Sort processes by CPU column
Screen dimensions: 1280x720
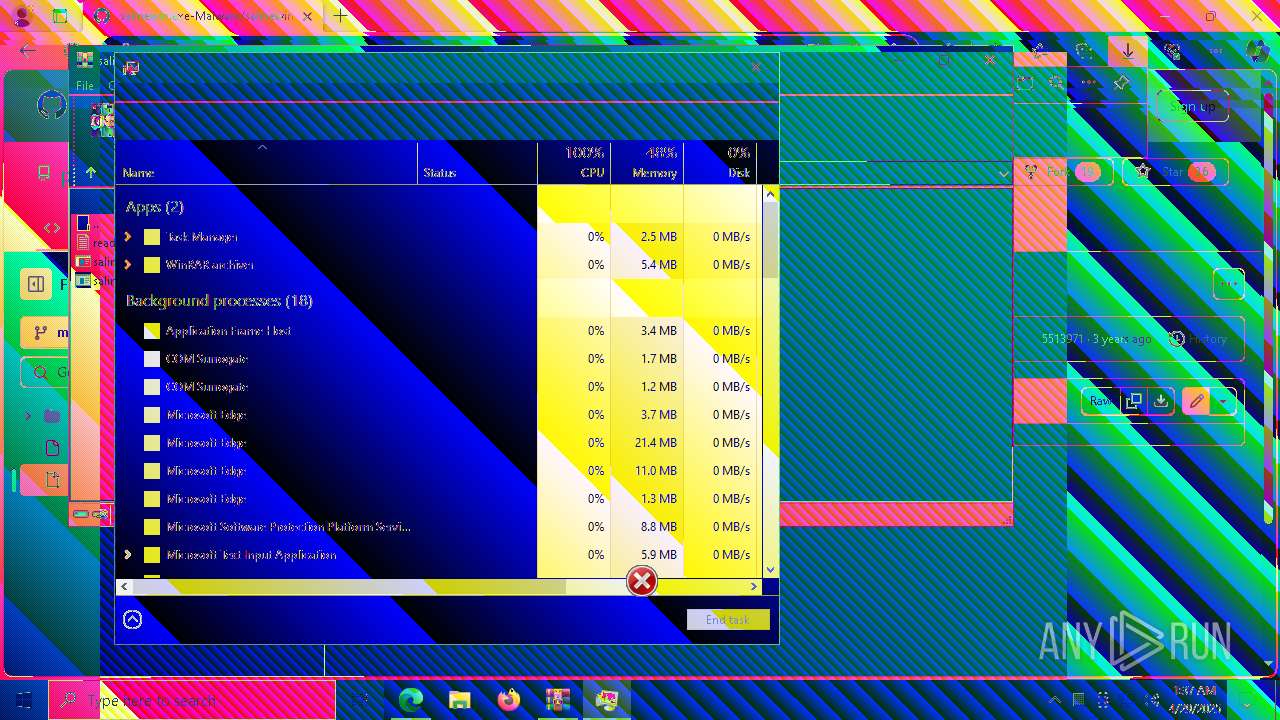click(x=574, y=162)
